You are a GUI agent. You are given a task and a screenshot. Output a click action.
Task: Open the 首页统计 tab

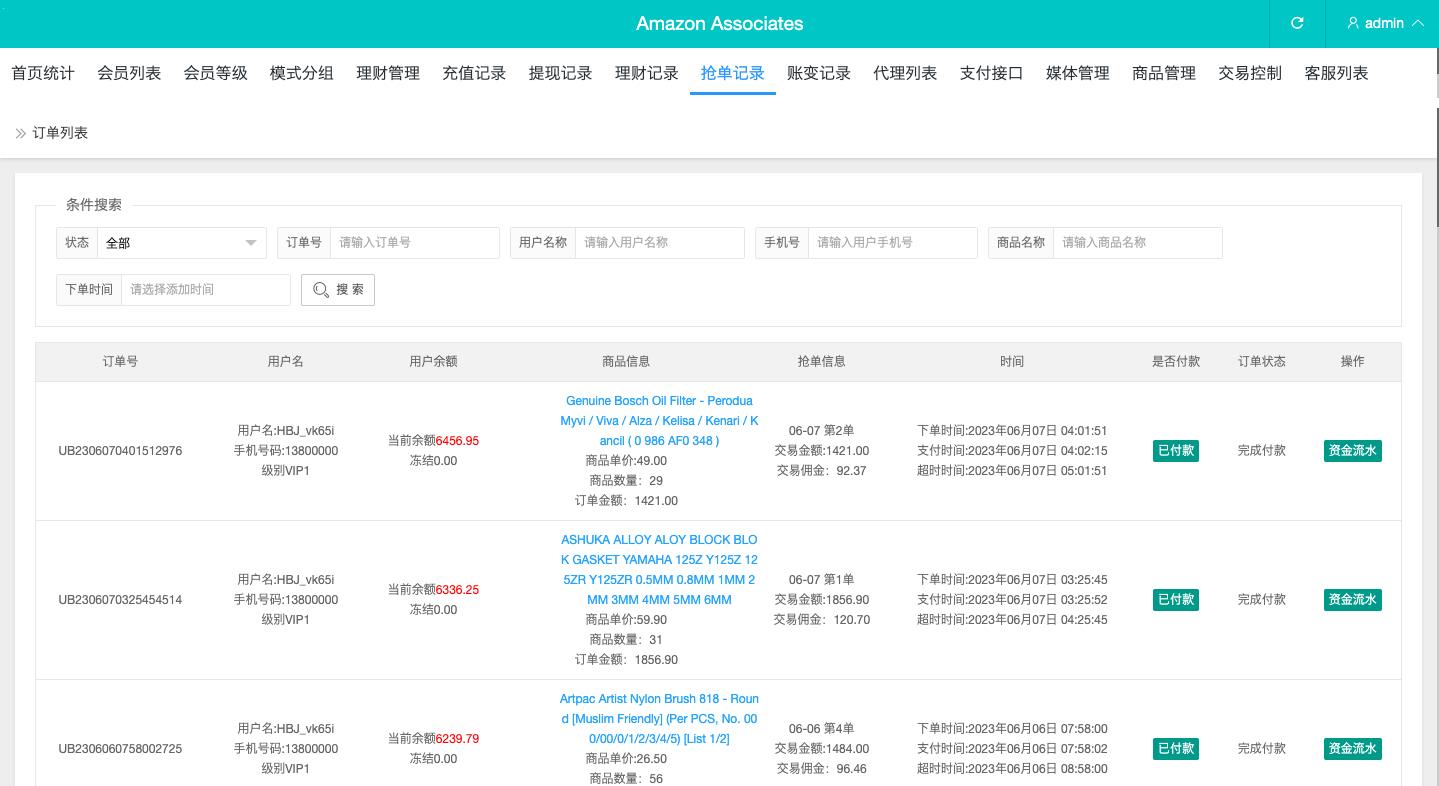pyautogui.click(x=43, y=73)
